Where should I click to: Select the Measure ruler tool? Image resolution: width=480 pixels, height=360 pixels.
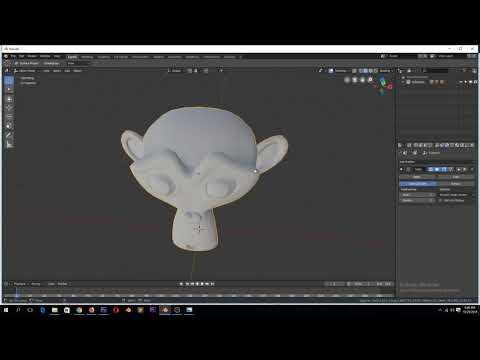(x=9, y=144)
